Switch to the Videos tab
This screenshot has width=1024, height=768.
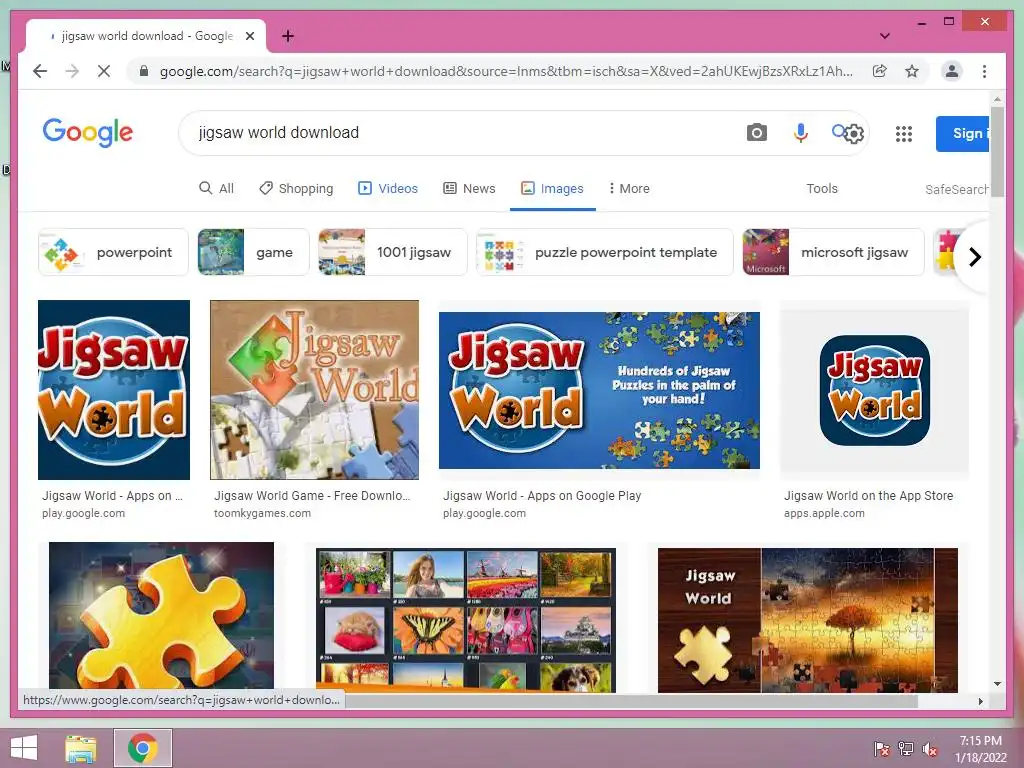(388, 189)
